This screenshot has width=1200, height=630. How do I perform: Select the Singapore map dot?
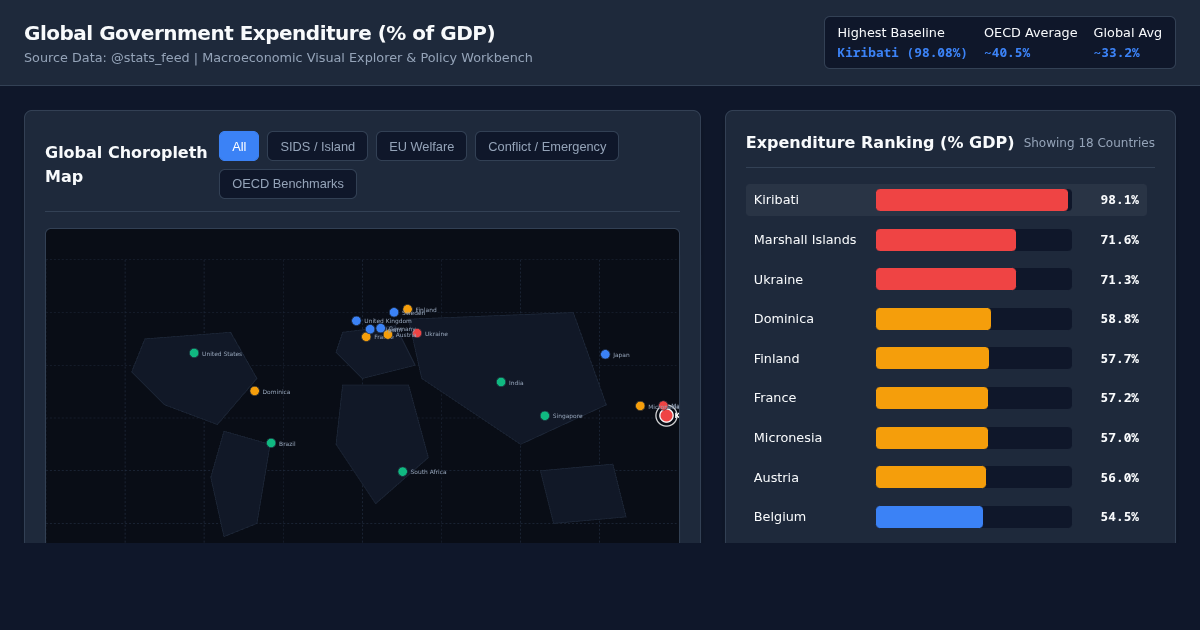(545, 416)
